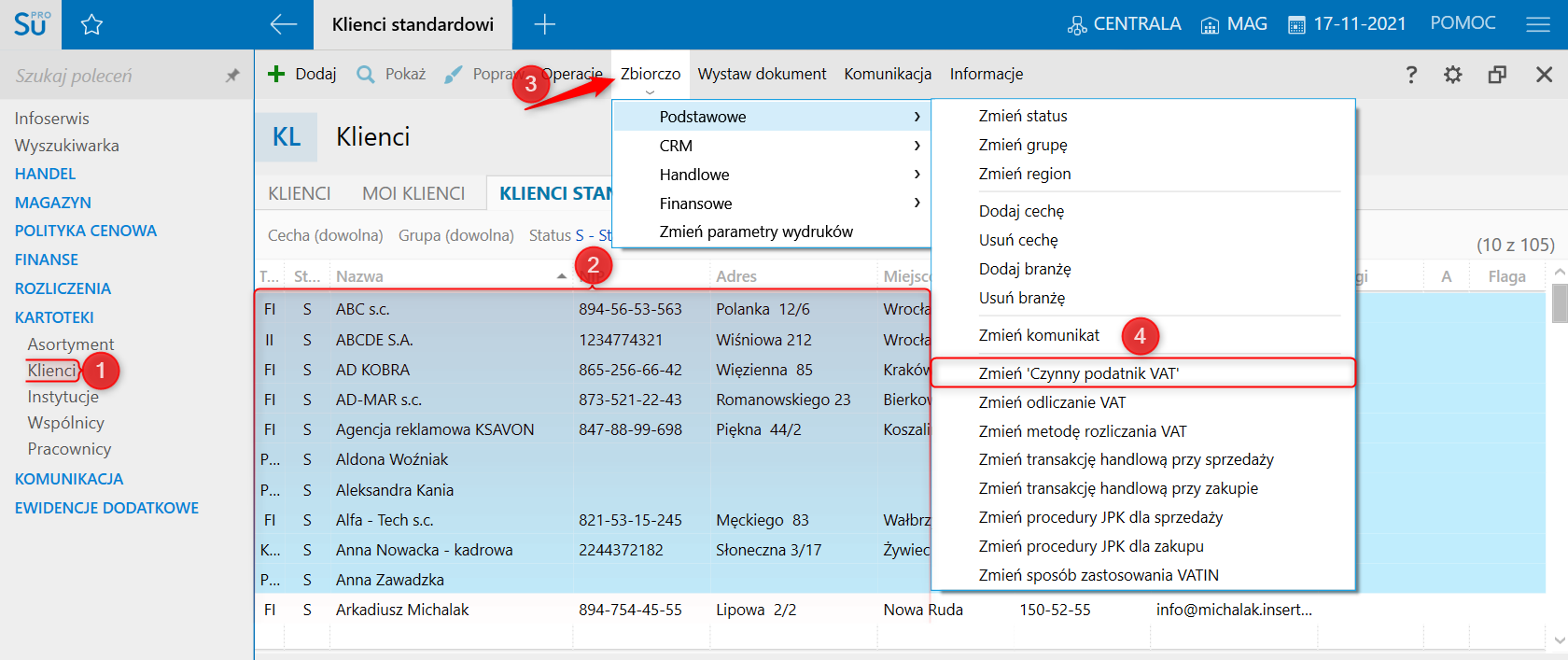Select Klienci under KARTOTEKI
The image size is (1568, 660).
click(x=51, y=371)
